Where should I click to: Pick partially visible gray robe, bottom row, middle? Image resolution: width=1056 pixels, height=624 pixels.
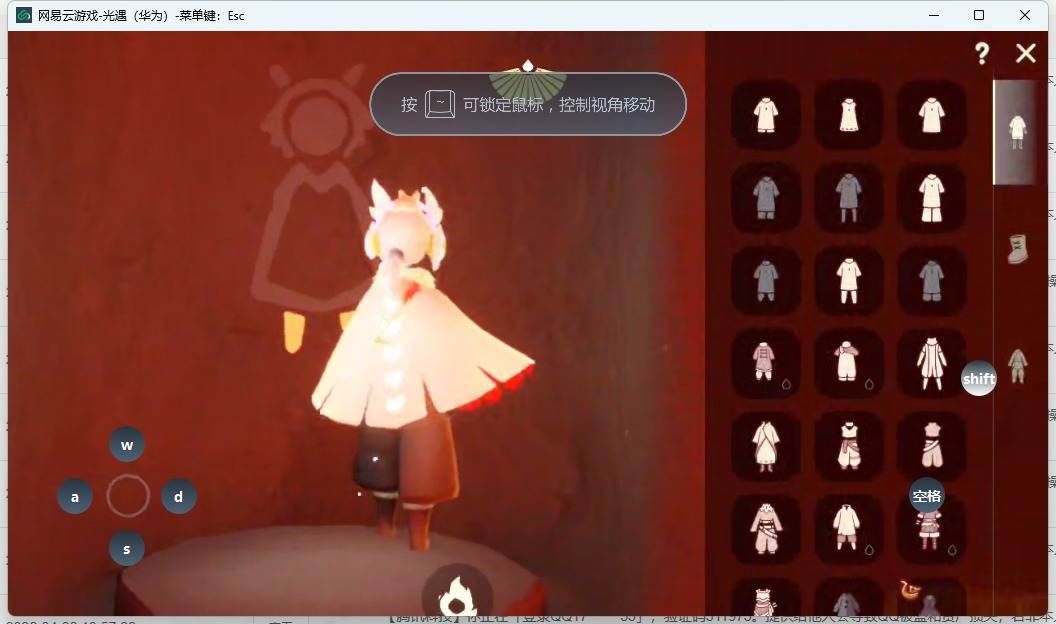tap(849, 599)
